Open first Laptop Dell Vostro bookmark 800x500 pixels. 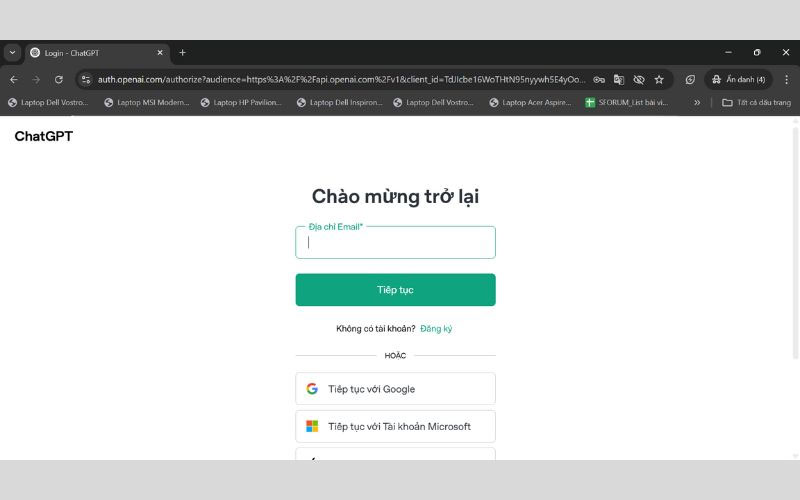click(48, 103)
